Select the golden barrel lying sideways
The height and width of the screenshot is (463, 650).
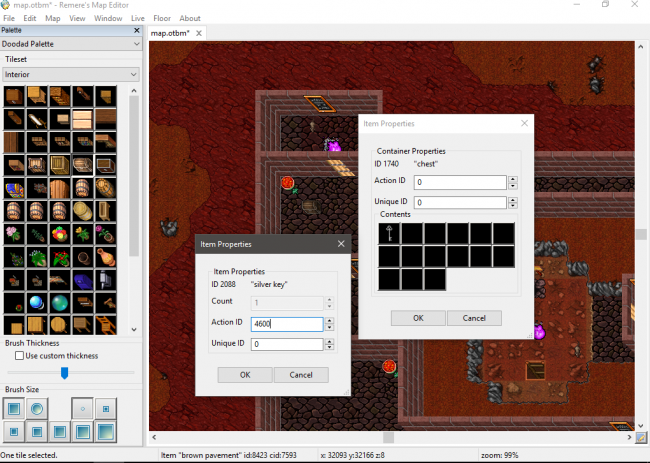[82, 212]
